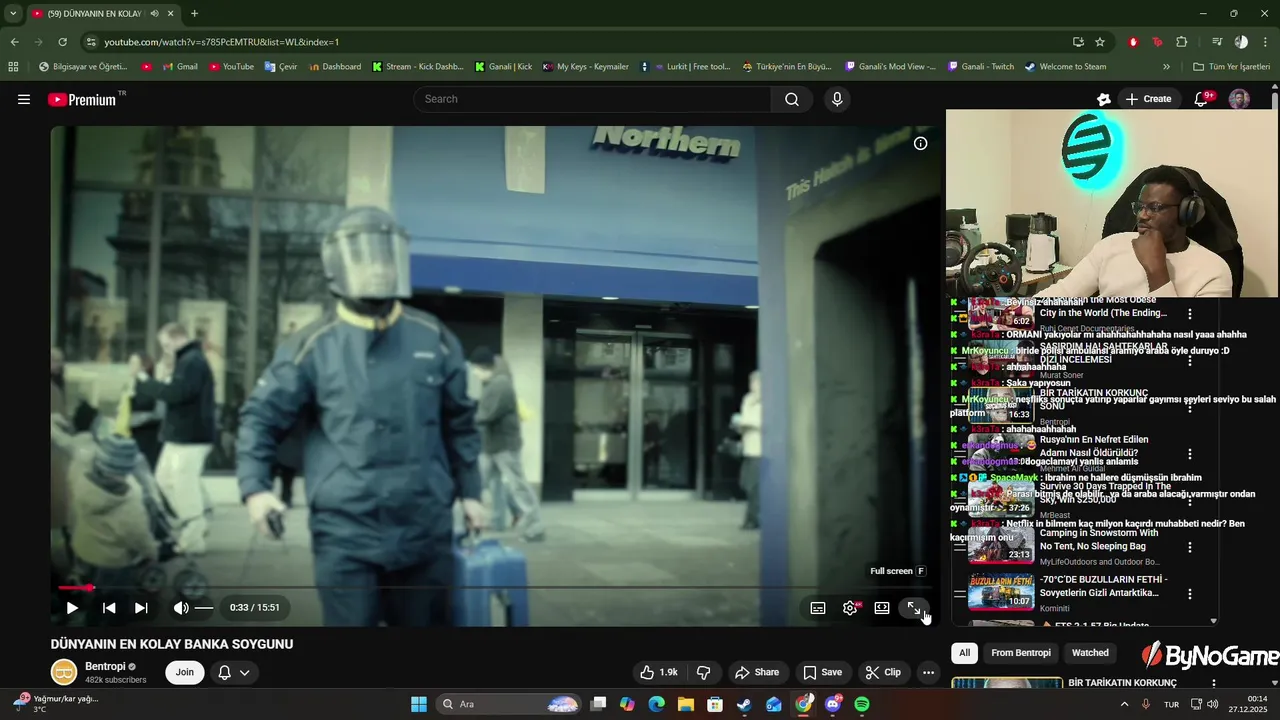Join the Bentropi channel
The width and height of the screenshot is (1280, 720).
tap(185, 672)
